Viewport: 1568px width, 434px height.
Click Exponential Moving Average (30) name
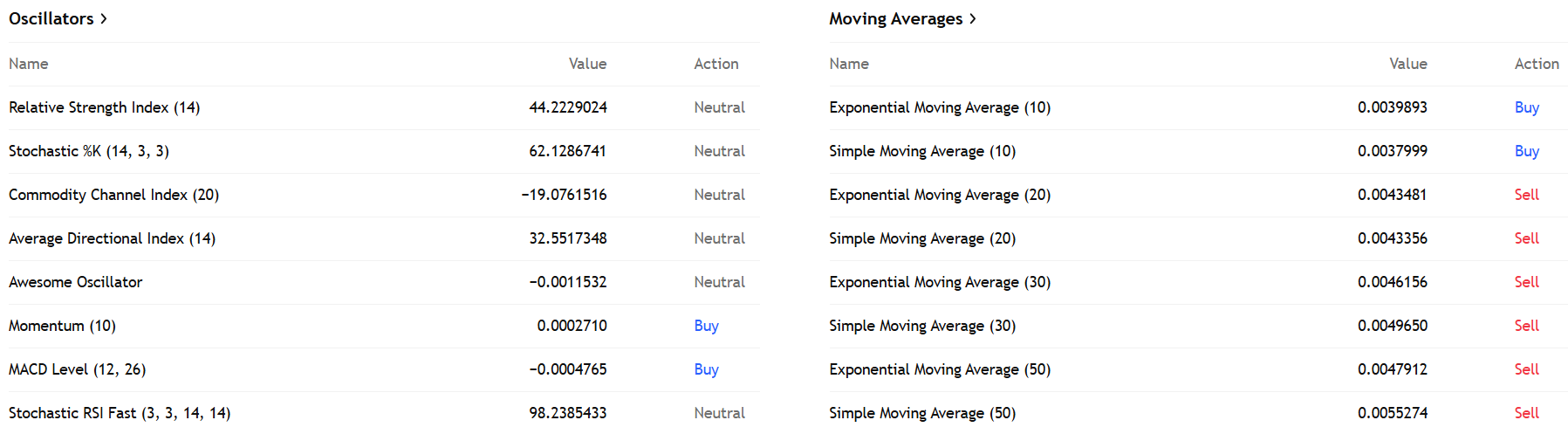939,282
